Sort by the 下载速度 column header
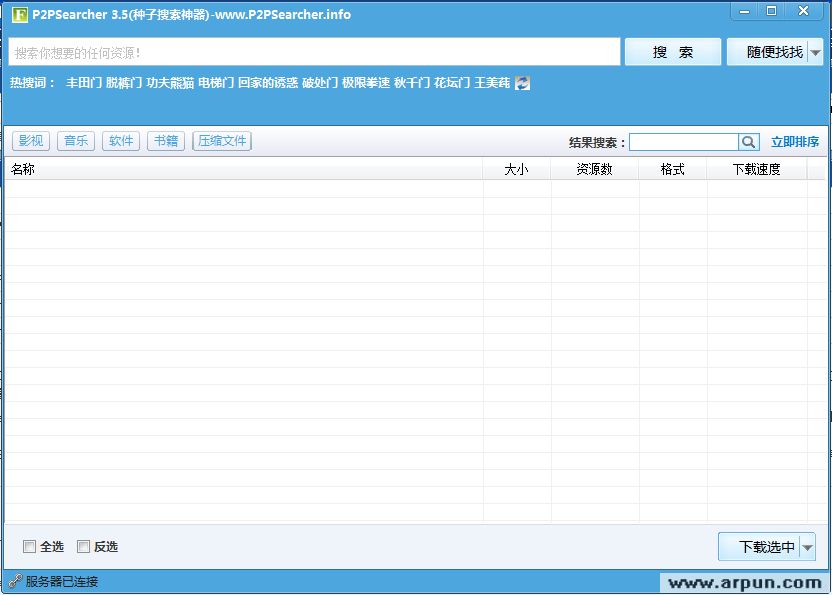832x595 pixels. click(757, 169)
